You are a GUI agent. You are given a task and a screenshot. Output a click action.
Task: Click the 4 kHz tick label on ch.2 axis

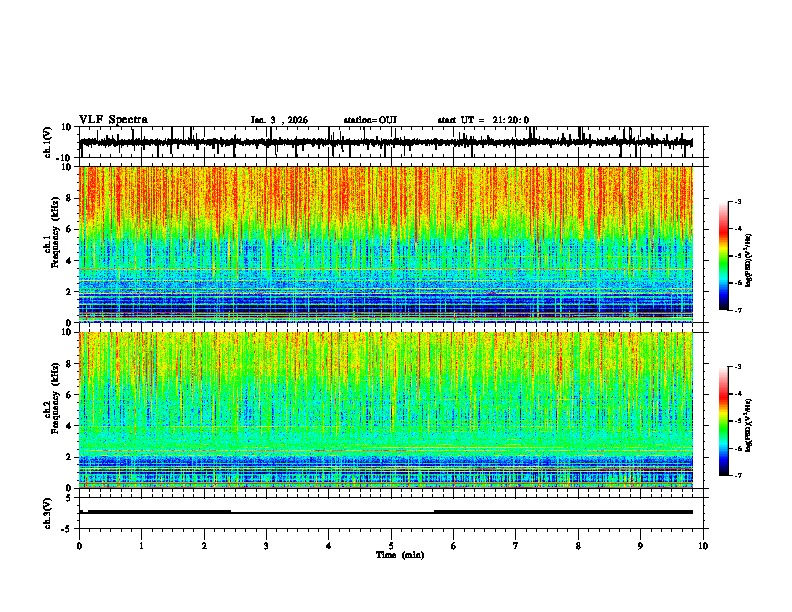70,426
